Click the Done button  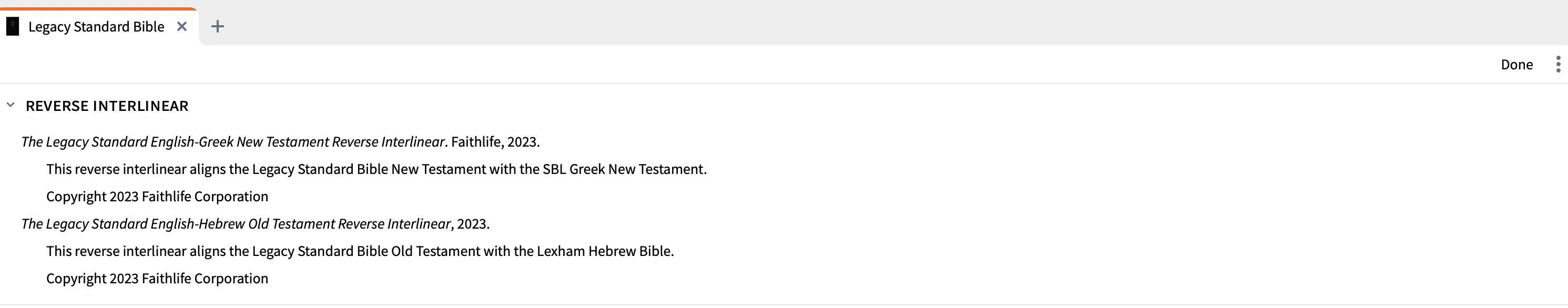[1516, 65]
